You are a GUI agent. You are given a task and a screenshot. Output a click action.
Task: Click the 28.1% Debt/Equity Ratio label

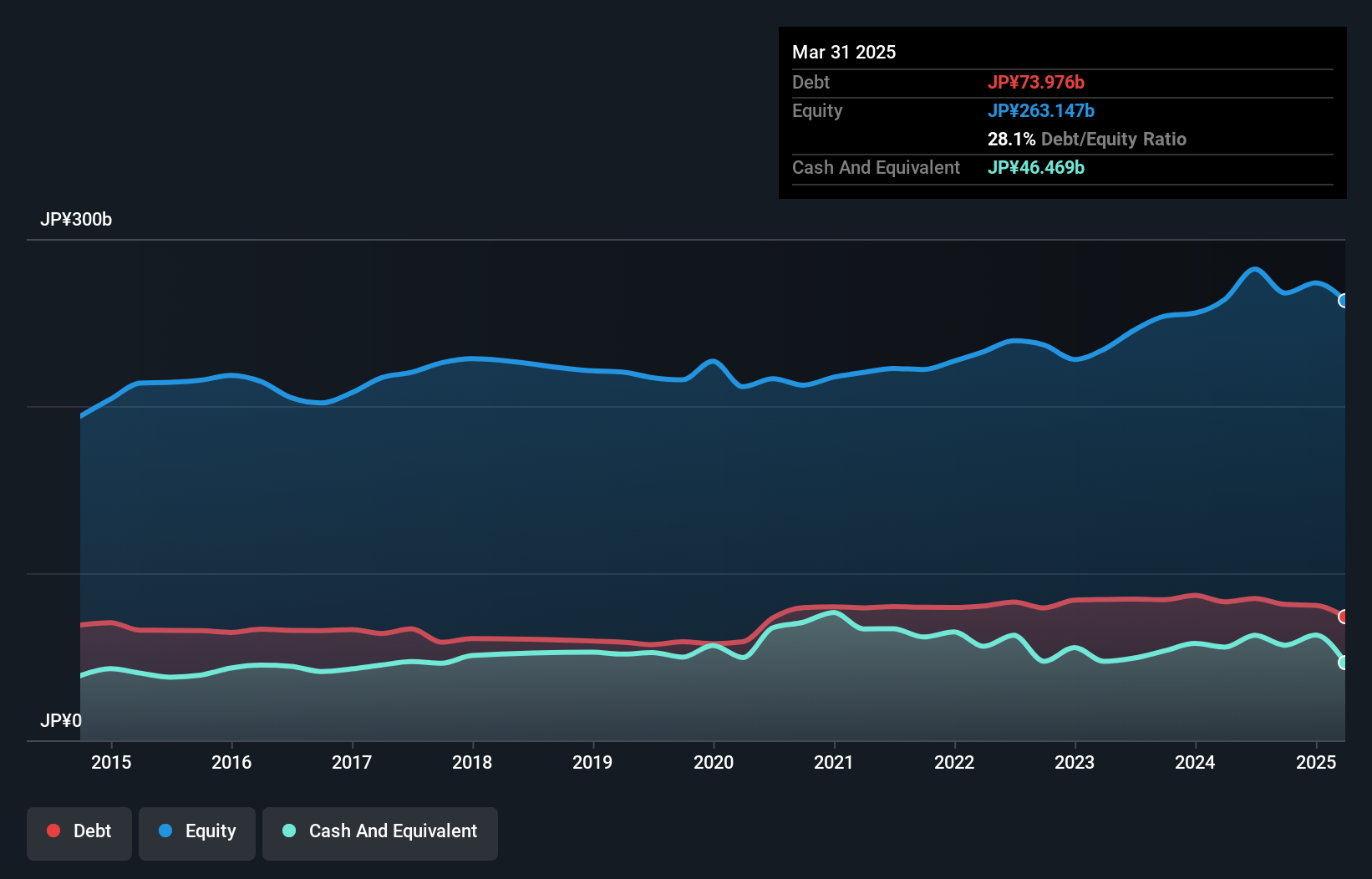coord(1087,139)
